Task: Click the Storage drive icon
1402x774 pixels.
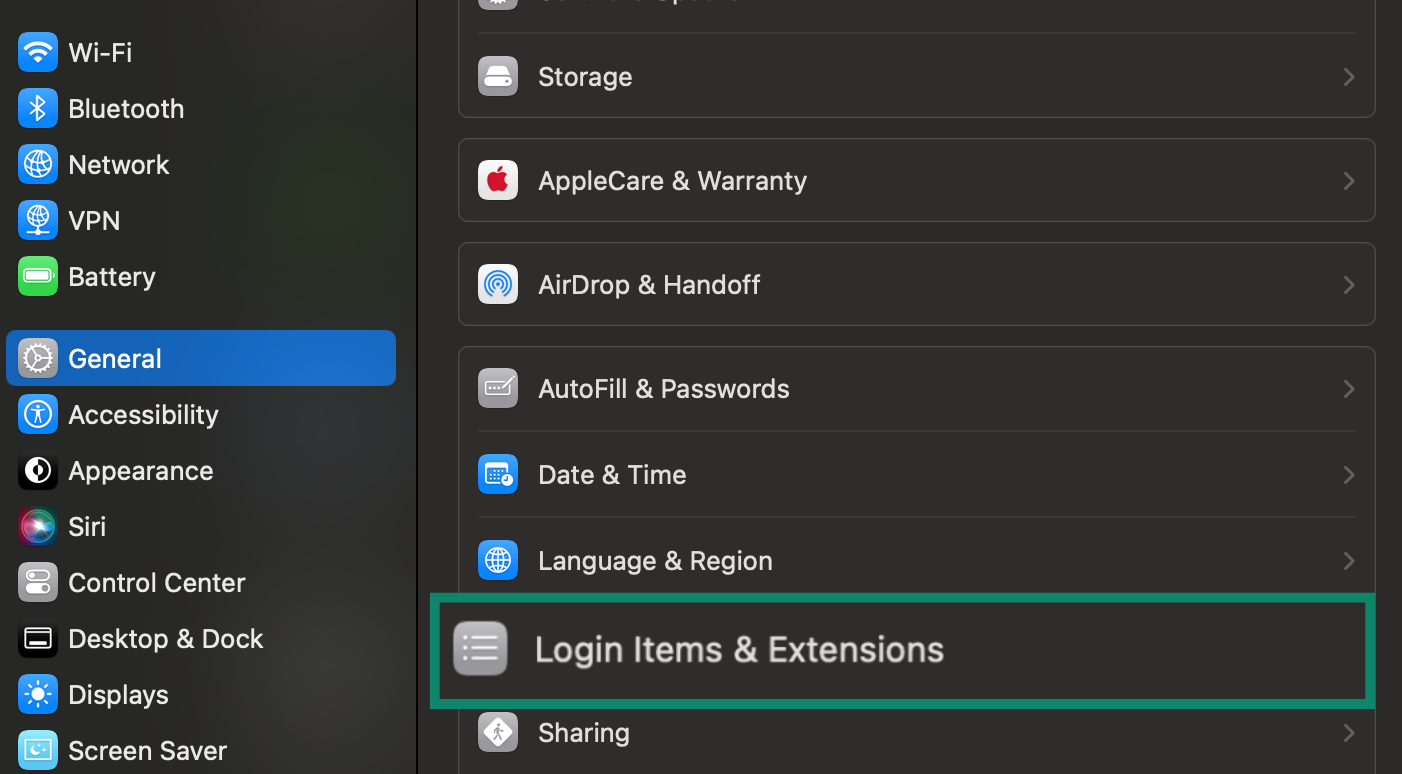Action: 497,76
